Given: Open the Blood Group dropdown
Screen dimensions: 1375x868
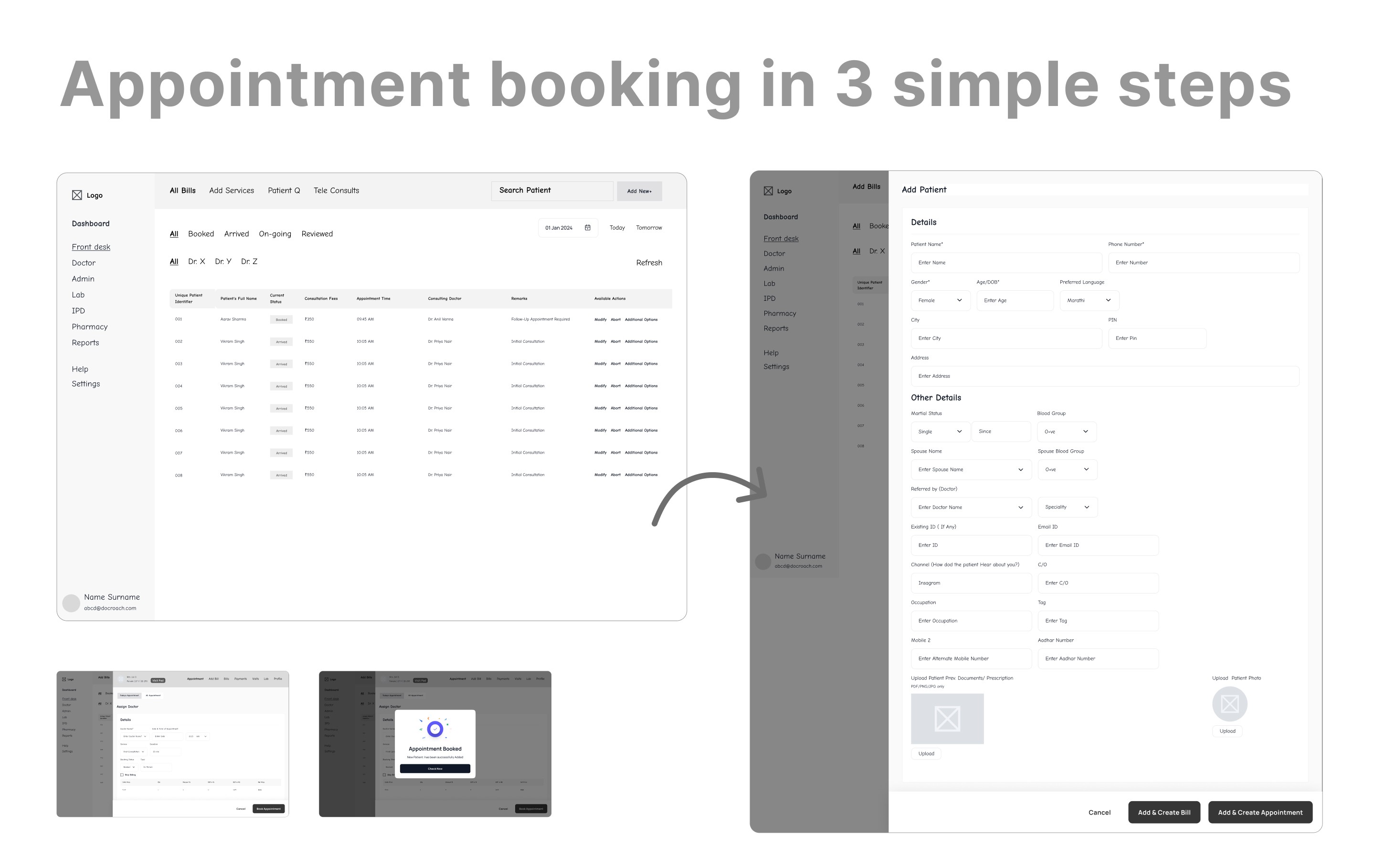Looking at the screenshot, I should [x=1066, y=432].
